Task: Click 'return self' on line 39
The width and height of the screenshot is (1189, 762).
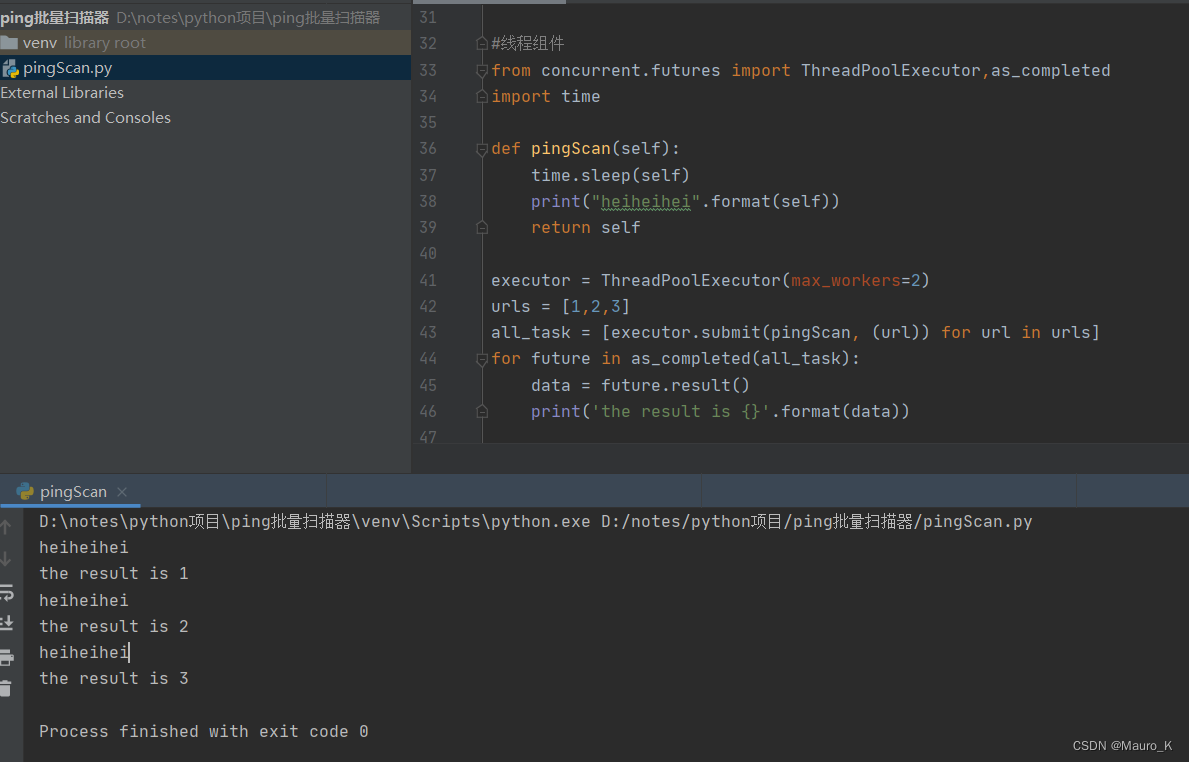Action: [585, 227]
